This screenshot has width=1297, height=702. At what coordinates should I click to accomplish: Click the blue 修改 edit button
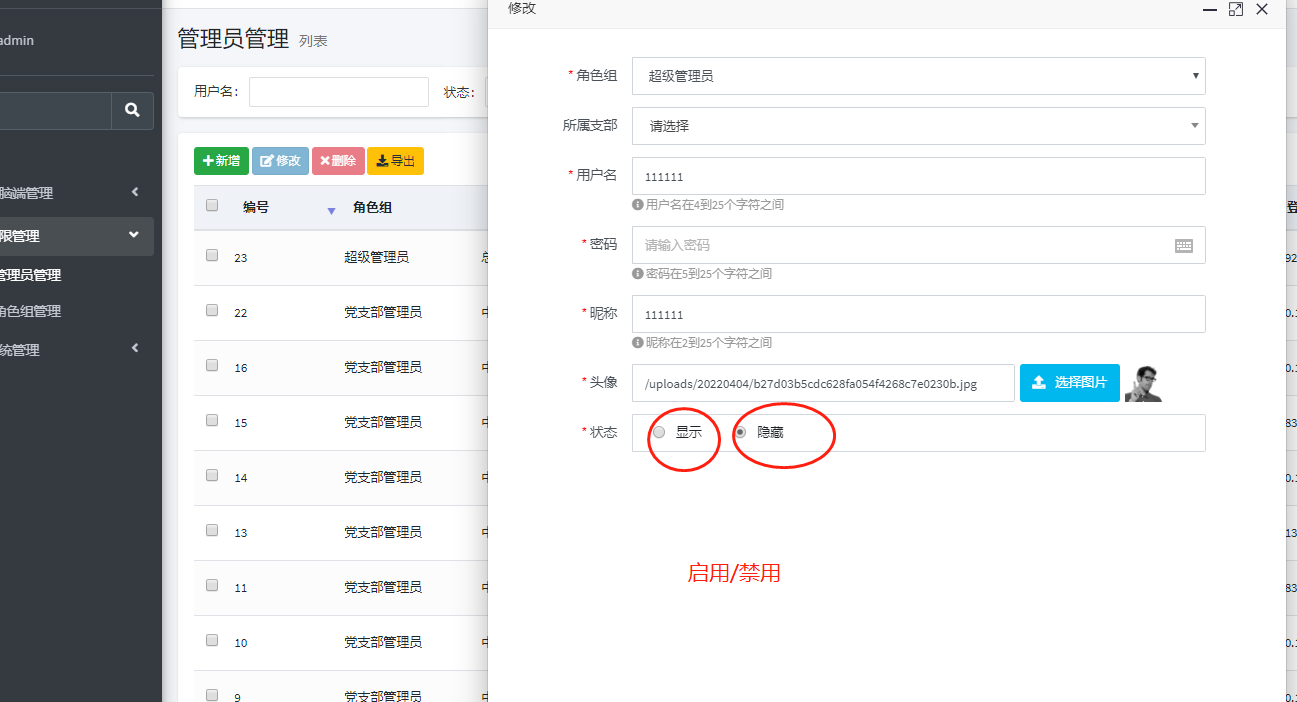point(280,161)
